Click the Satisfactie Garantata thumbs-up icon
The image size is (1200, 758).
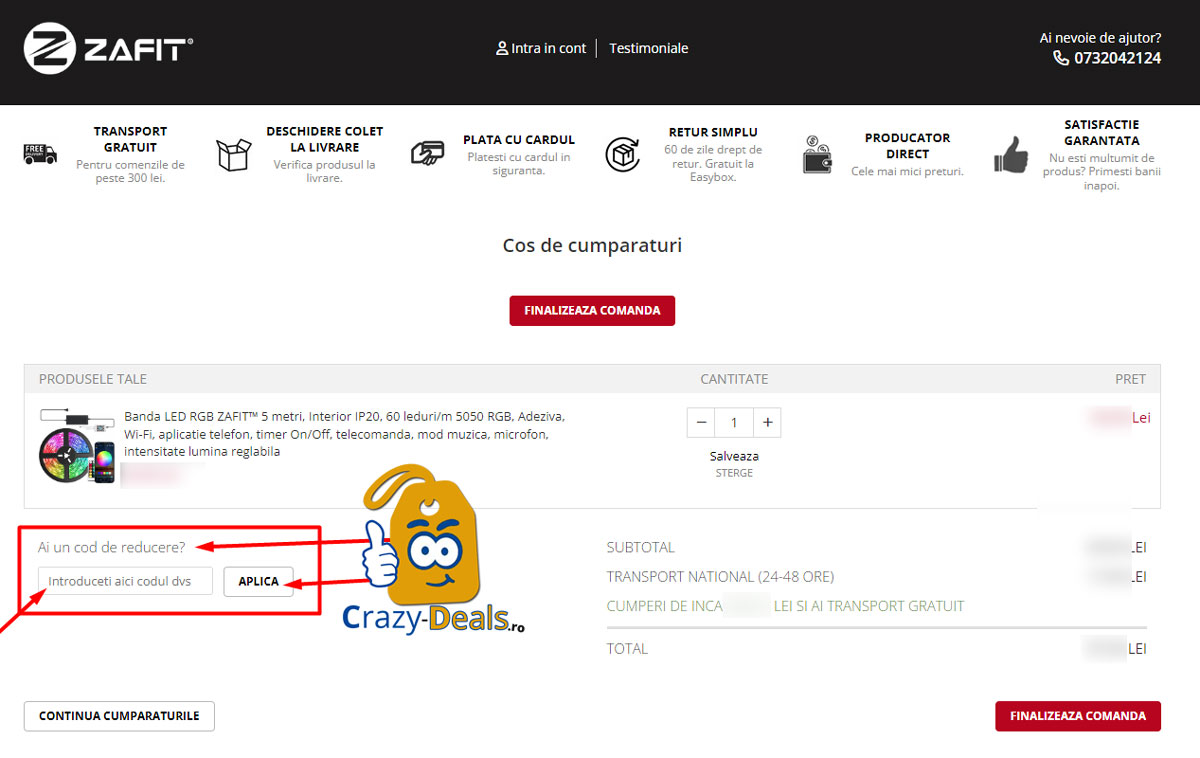pos(1009,157)
